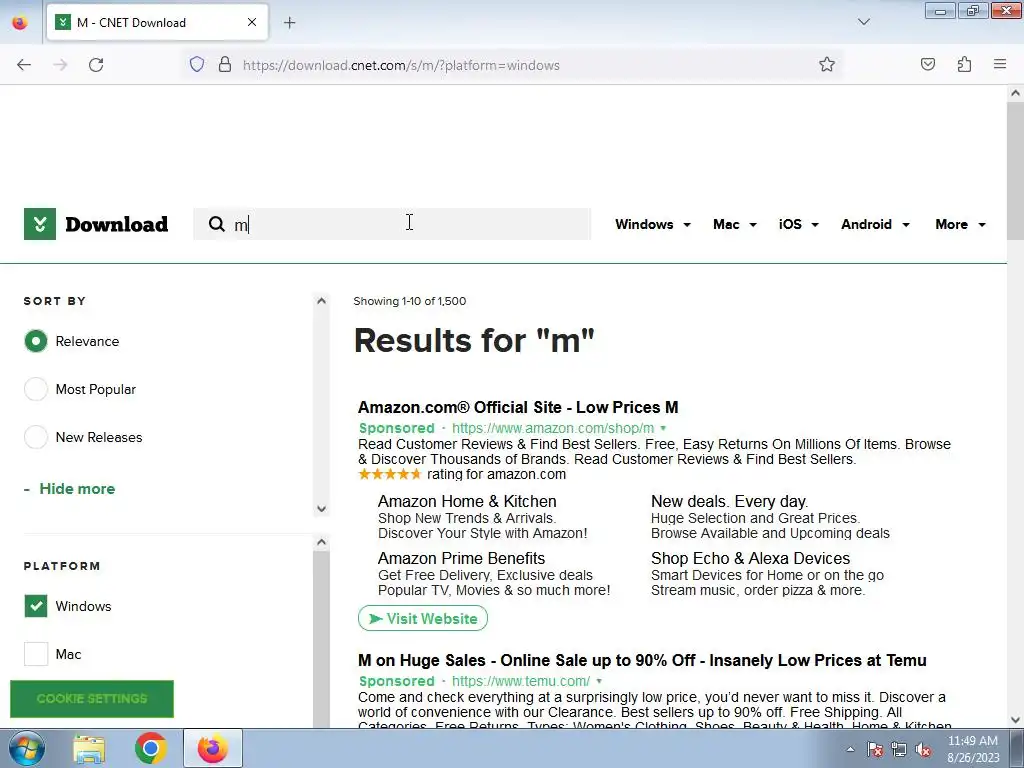The image size is (1024, 768).
Task: Select the Relevance sort option
Action: coord(36,341)
